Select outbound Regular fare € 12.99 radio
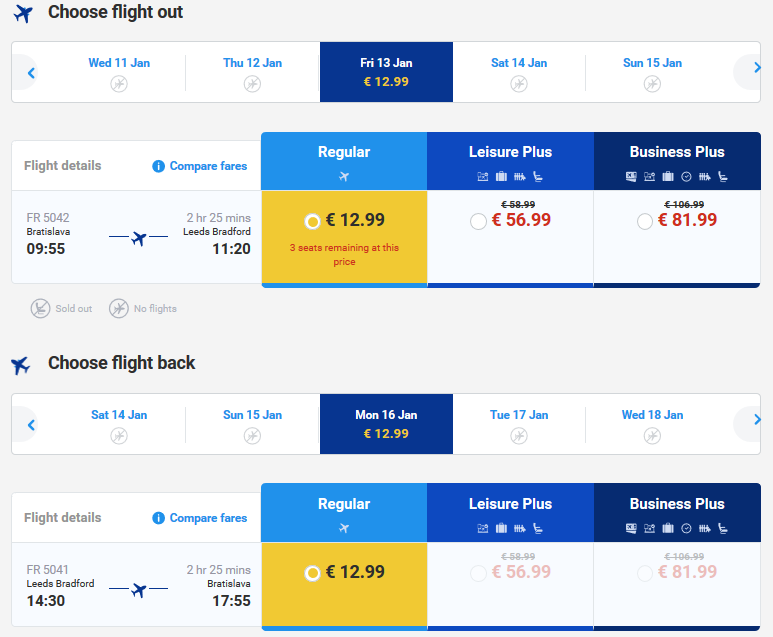The height and width of the screenshot is (637, 773). pyautogui.click(x=312, y=222)
